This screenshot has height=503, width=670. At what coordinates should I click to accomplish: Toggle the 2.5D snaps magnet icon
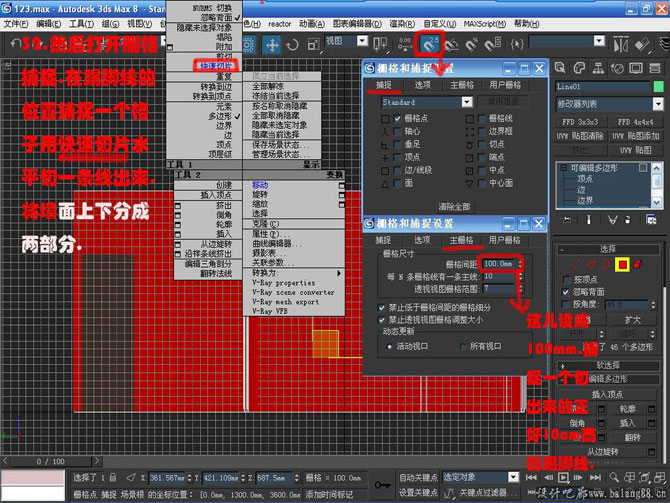tap(429, 44)
